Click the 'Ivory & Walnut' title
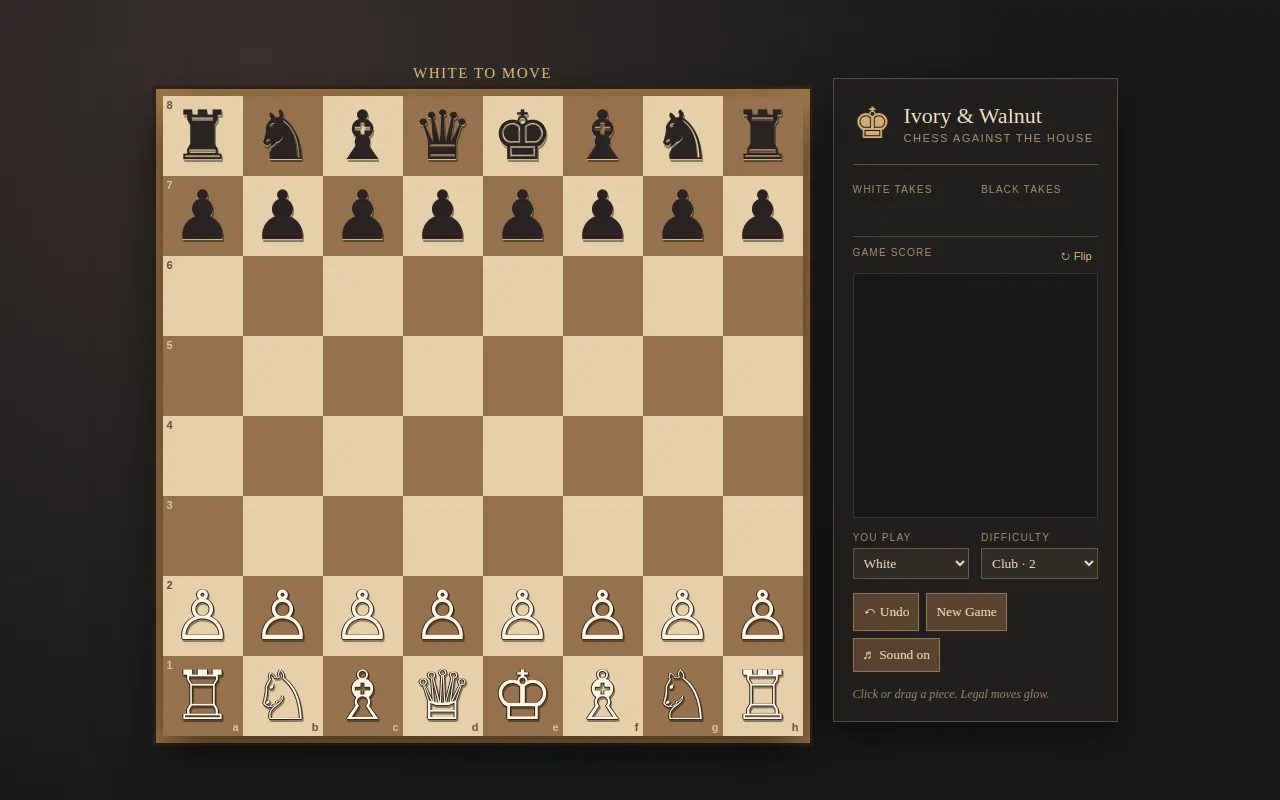 click(x=972, y=116)
